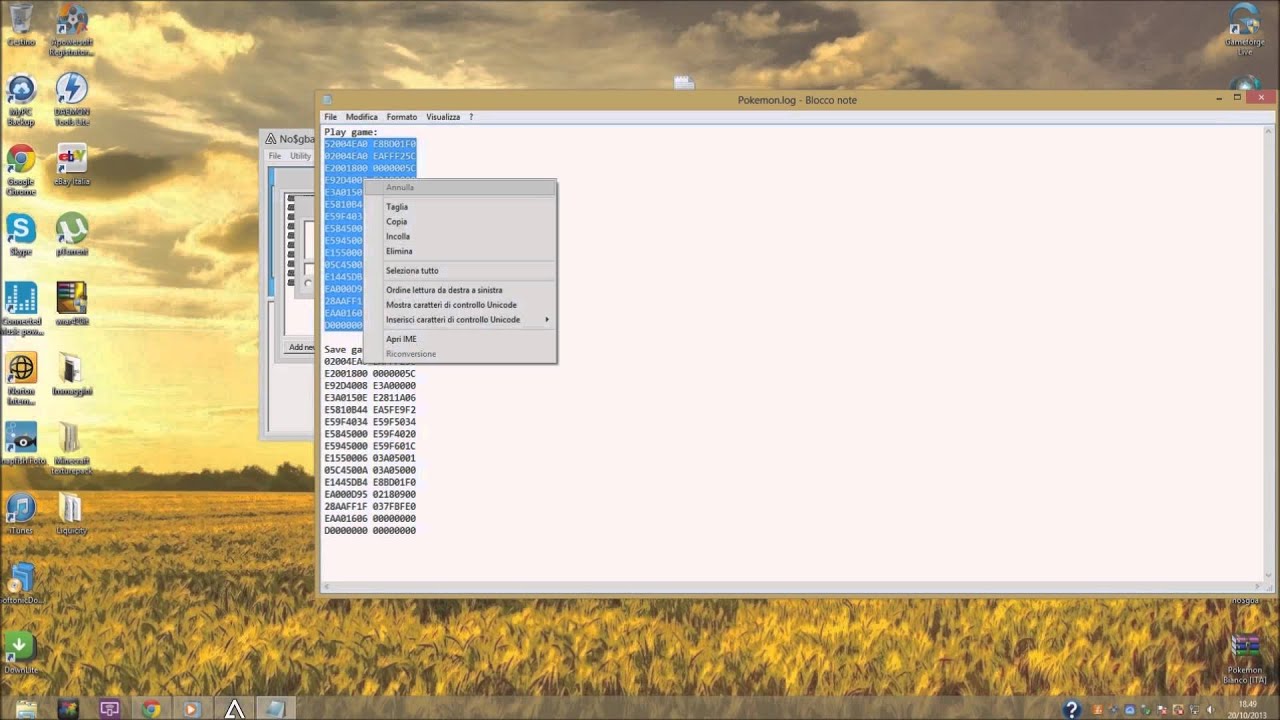
Task: Open Minecraft texturepack folder
Action: click(x=70, y=448)
